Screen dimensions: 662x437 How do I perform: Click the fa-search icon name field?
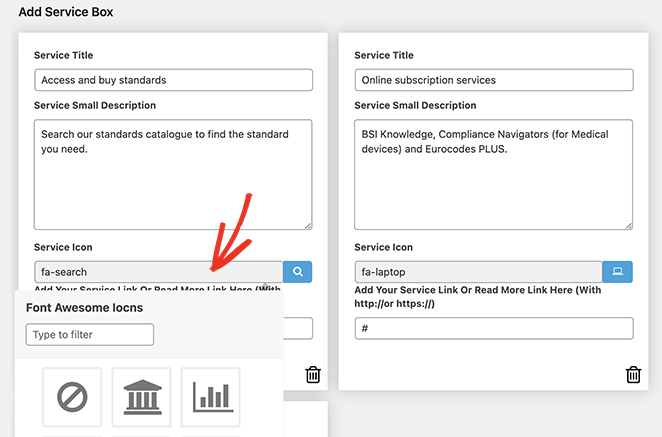[x=158, y=271]
